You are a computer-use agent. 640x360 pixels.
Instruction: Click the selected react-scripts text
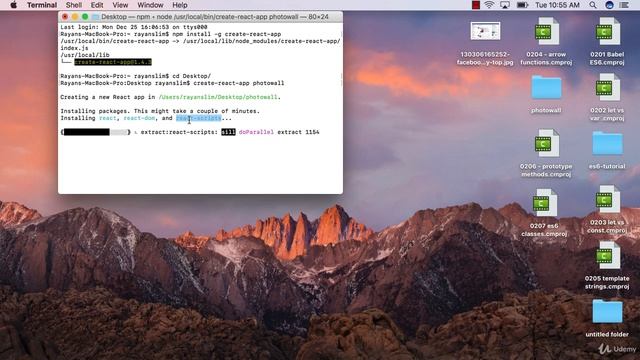pos(199,118)
